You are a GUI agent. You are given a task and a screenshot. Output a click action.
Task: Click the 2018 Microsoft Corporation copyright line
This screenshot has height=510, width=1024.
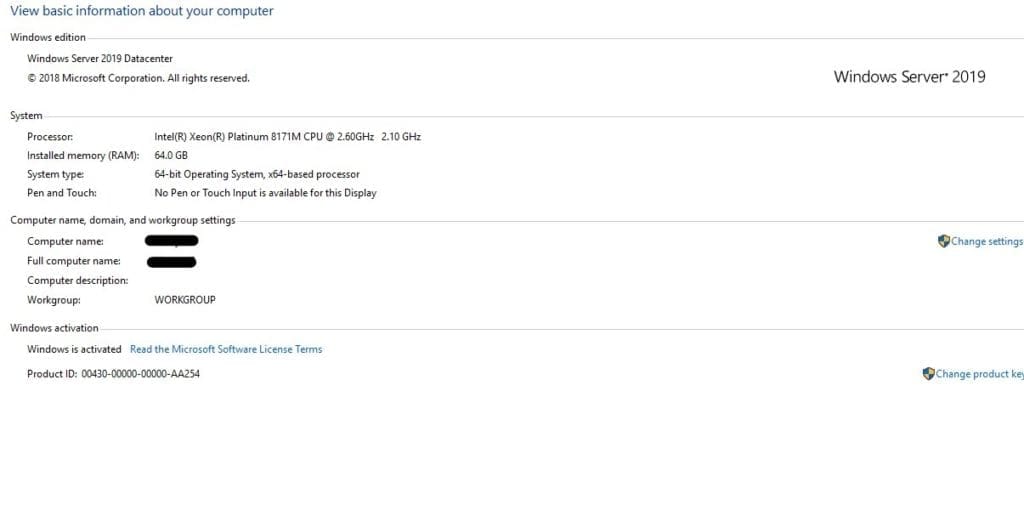(x=138, y=78)
